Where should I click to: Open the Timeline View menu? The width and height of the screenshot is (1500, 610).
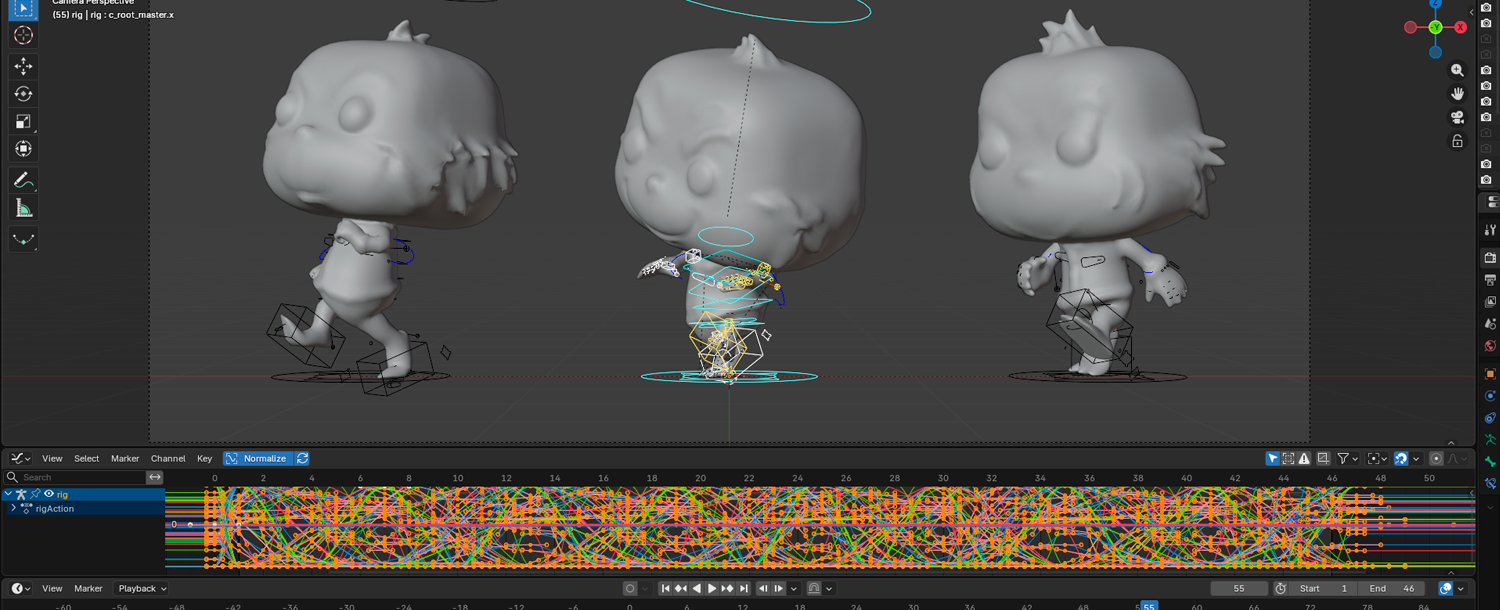tap(52, 589)
